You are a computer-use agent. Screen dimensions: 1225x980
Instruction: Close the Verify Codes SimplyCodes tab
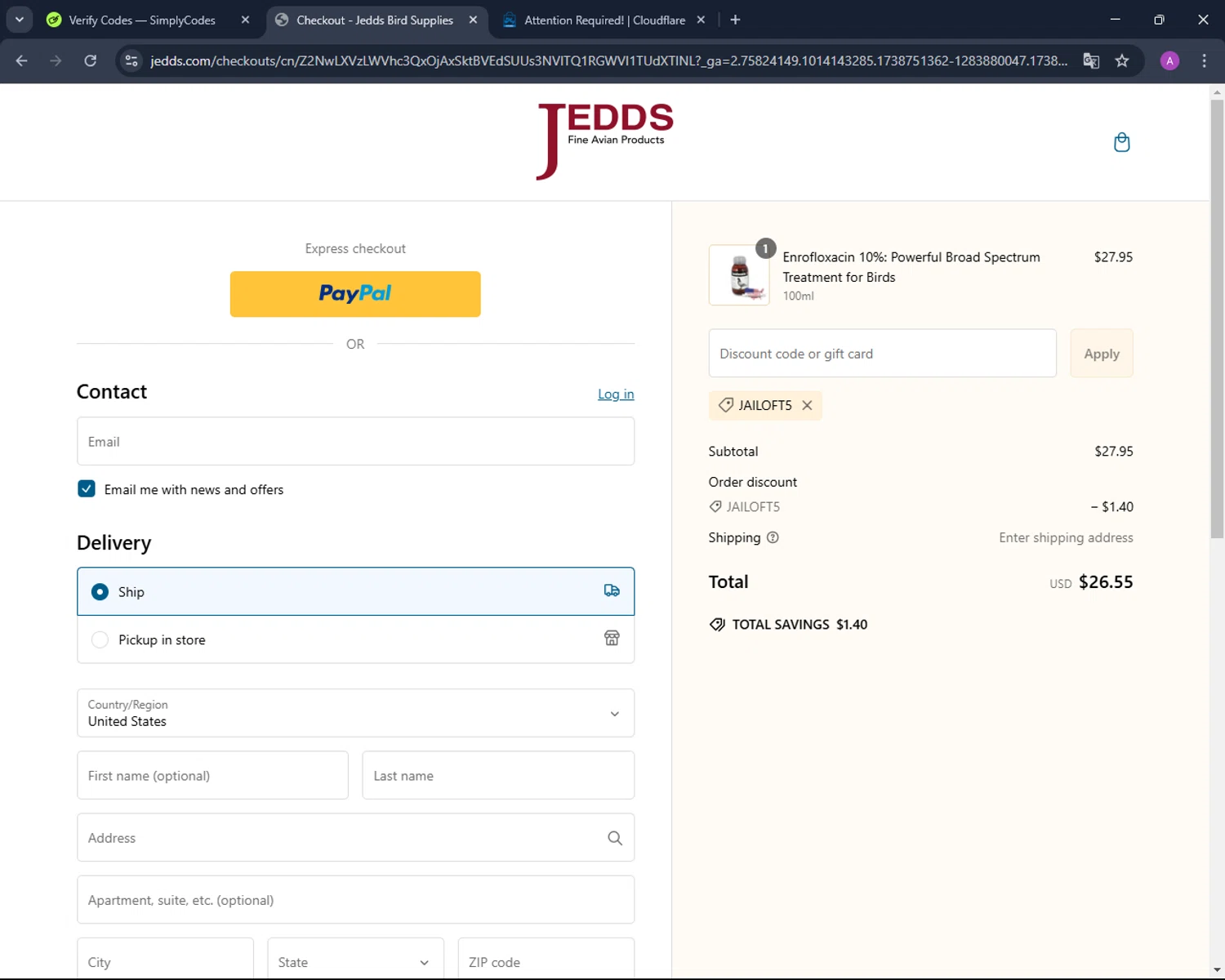coord(245,20)
